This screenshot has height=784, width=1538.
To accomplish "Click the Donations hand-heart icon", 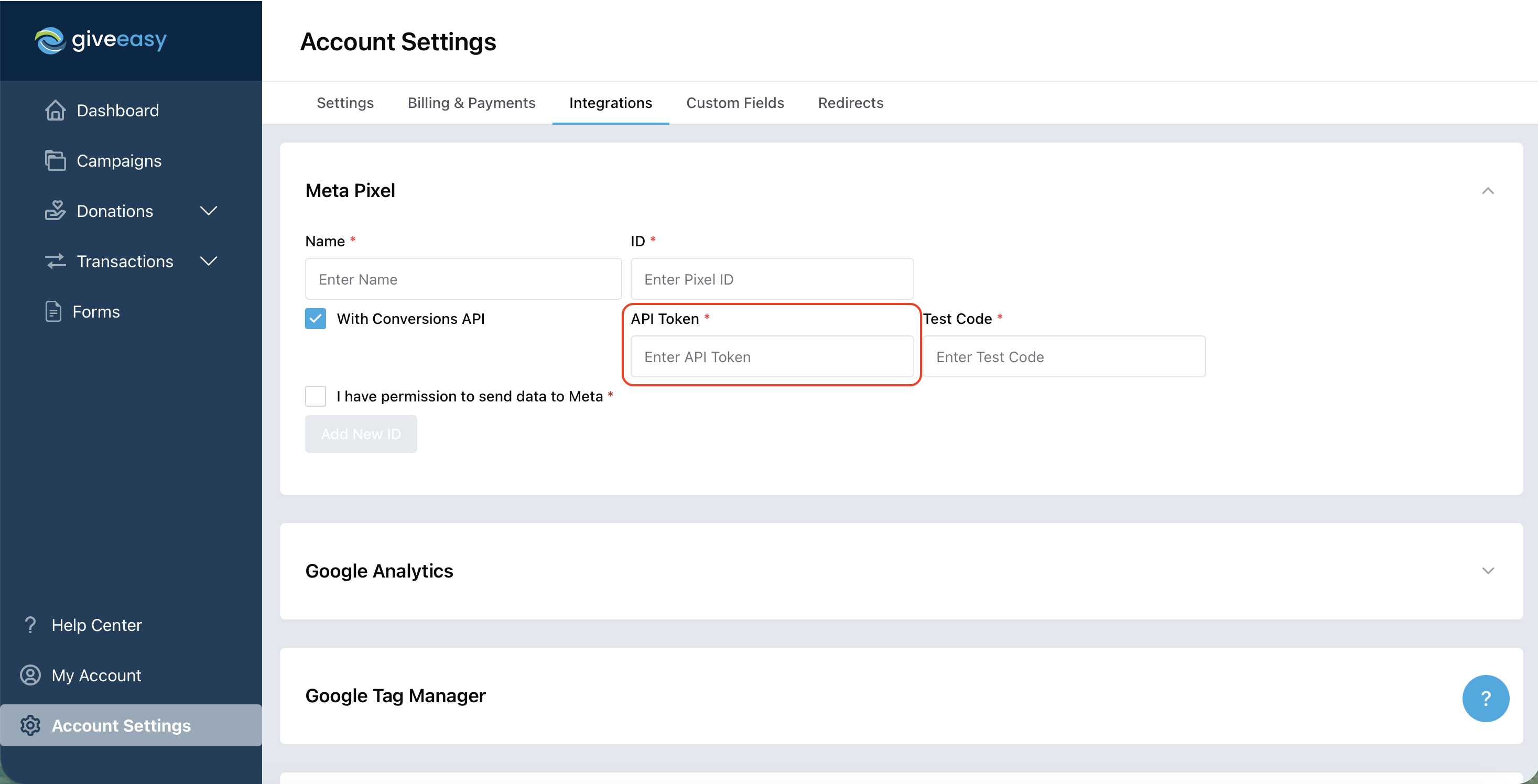I will [x=56, y=211].
